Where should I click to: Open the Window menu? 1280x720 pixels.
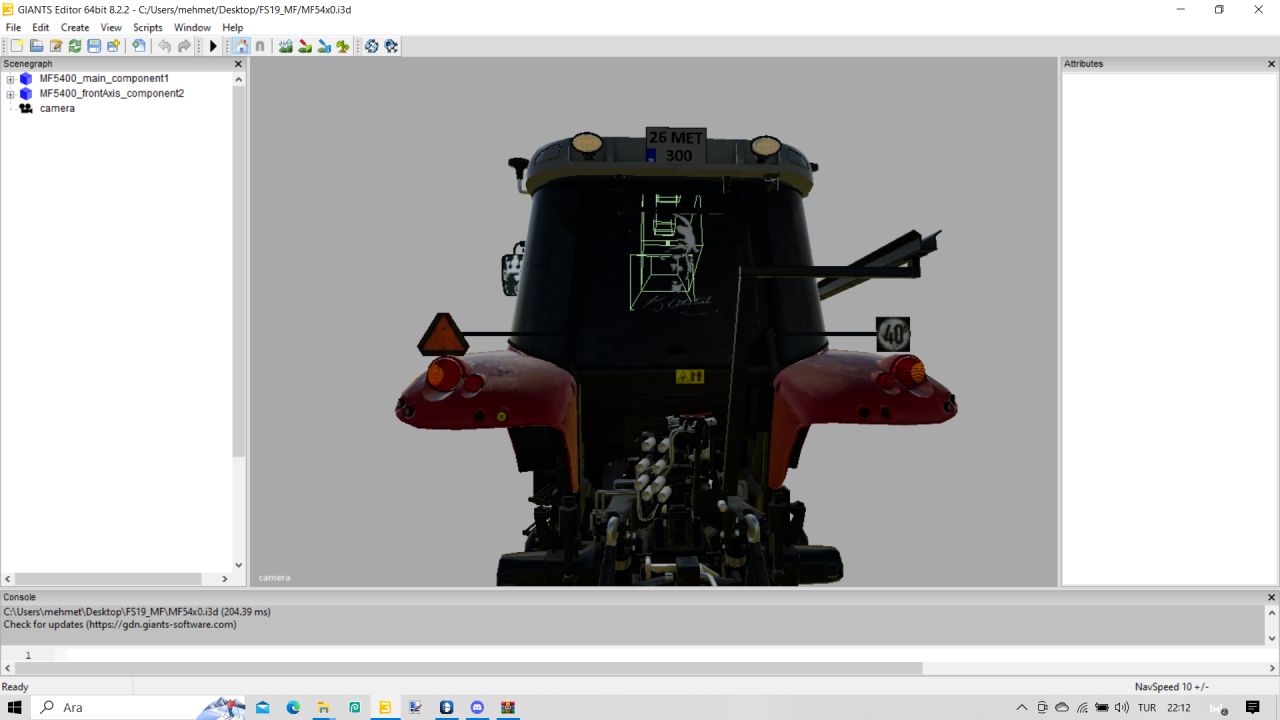tap(192, 28)
